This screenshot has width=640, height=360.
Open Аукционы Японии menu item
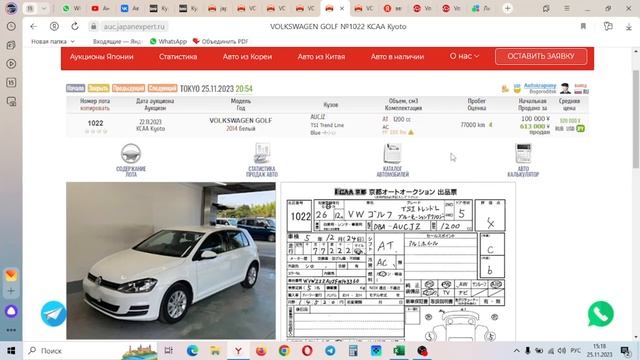point(102,57)
